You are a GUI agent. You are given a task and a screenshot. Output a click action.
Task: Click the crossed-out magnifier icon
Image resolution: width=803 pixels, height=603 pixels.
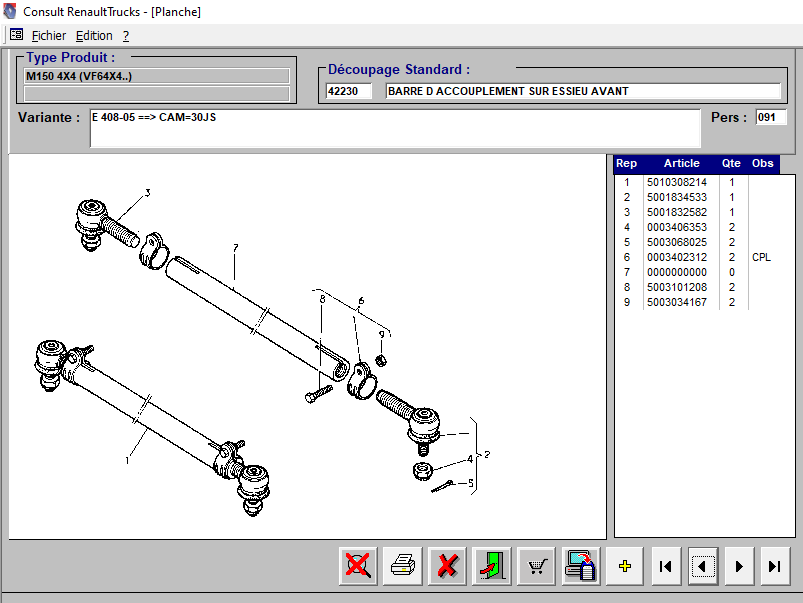[357, 566]
